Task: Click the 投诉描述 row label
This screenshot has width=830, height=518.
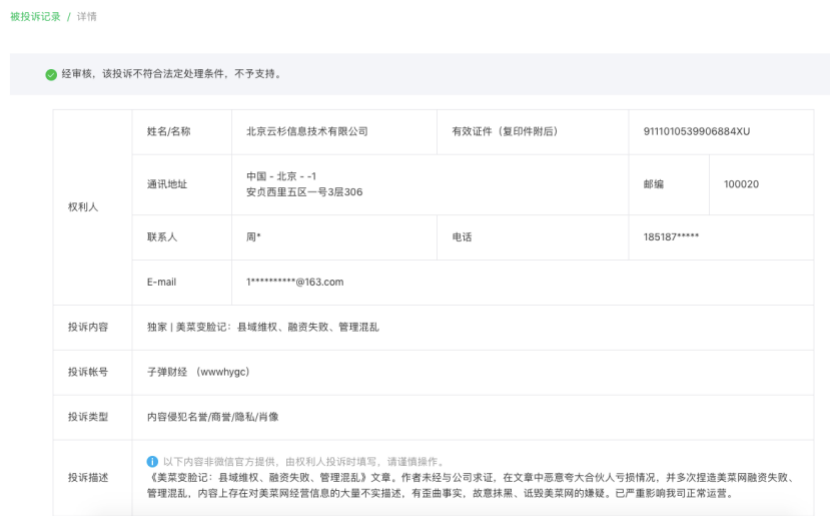Action: pos(88,477)
